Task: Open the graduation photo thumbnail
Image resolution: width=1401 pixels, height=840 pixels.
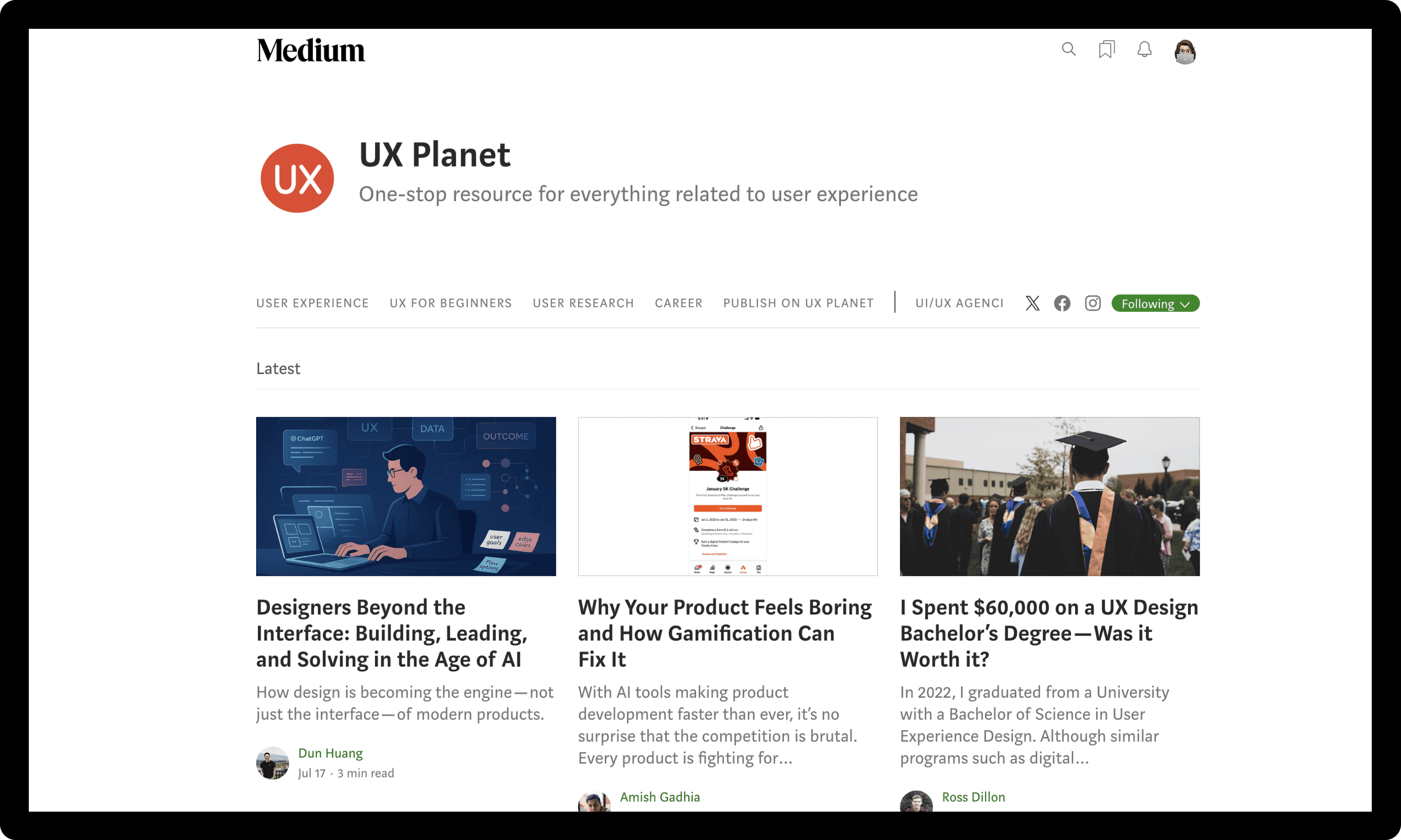Action: pyautogui.click(x=1049, y=497)
